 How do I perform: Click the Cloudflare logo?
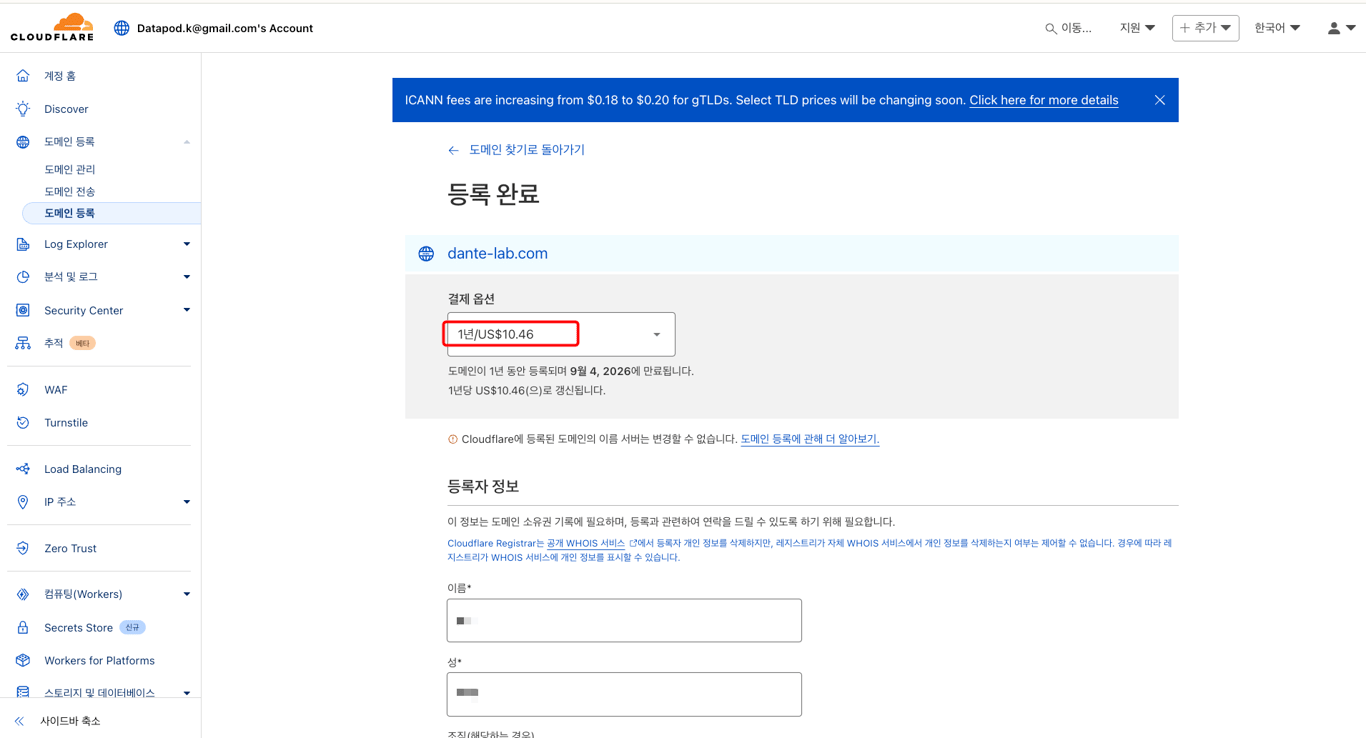click(x=52, y=27)
